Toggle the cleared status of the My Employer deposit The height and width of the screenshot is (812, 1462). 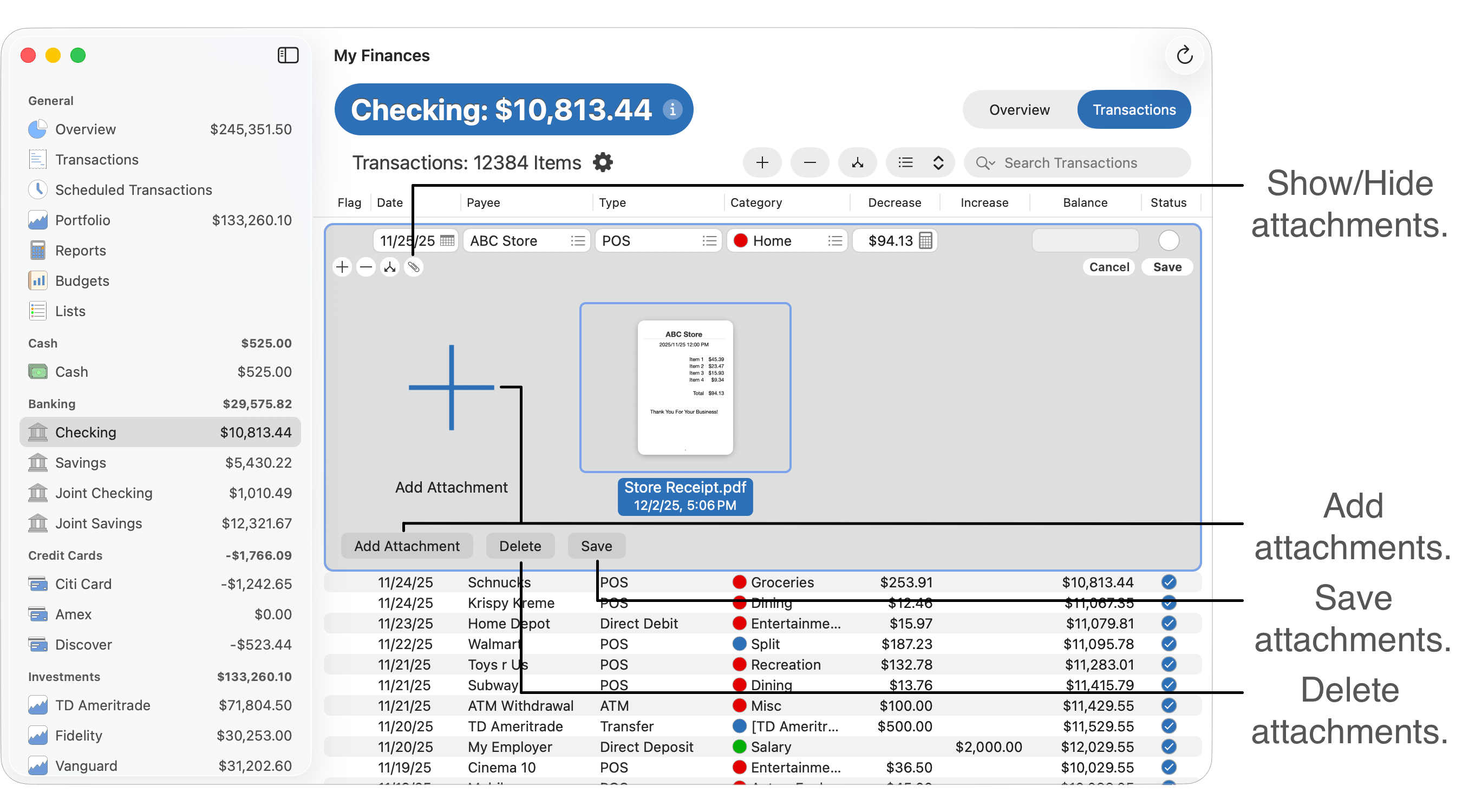[x=1168, y=746]
